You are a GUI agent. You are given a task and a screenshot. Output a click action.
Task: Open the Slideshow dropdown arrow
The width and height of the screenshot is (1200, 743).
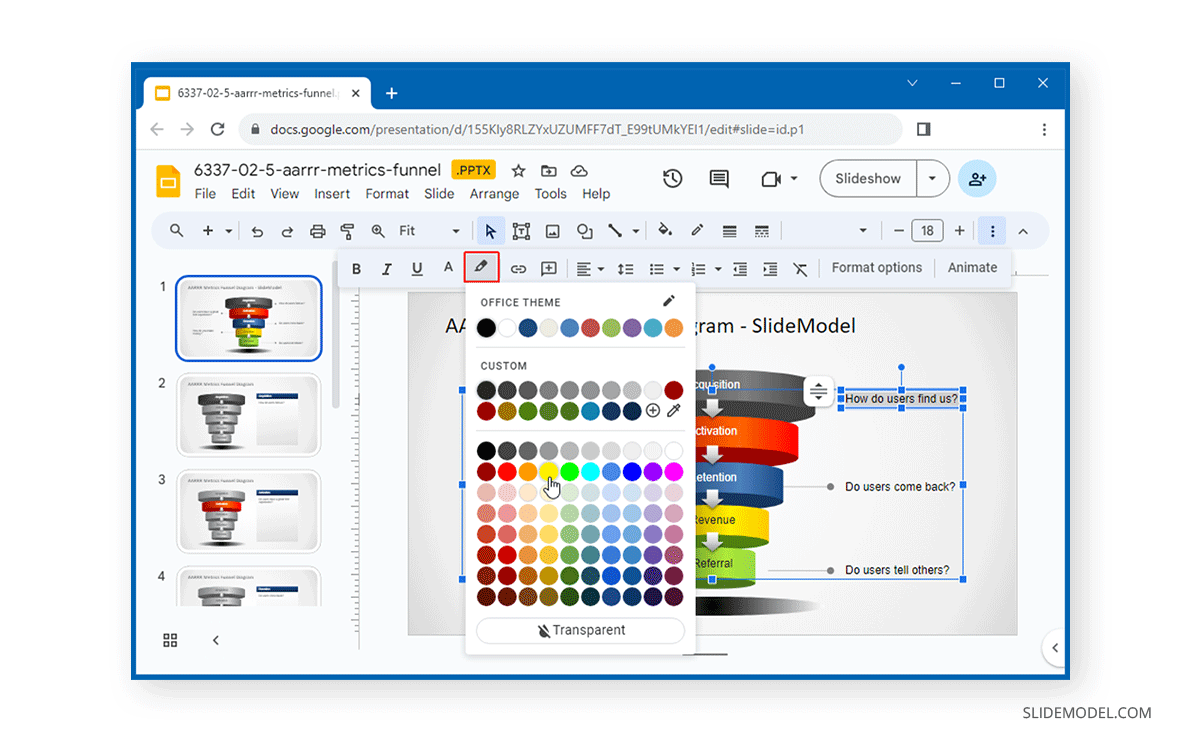pos(932,178)
